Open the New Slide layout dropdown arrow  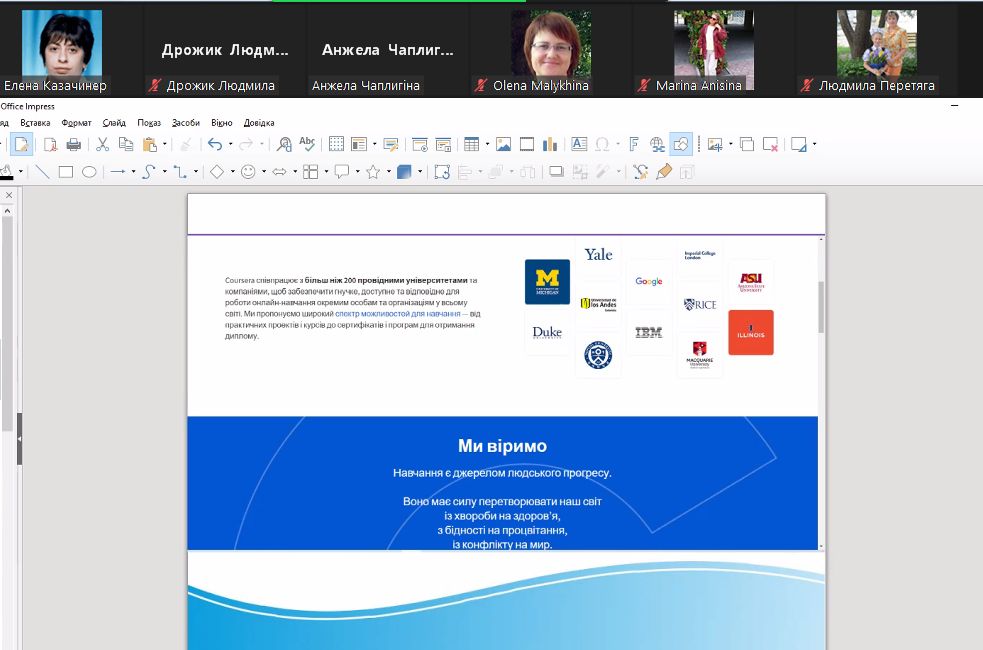pos(730,145)
